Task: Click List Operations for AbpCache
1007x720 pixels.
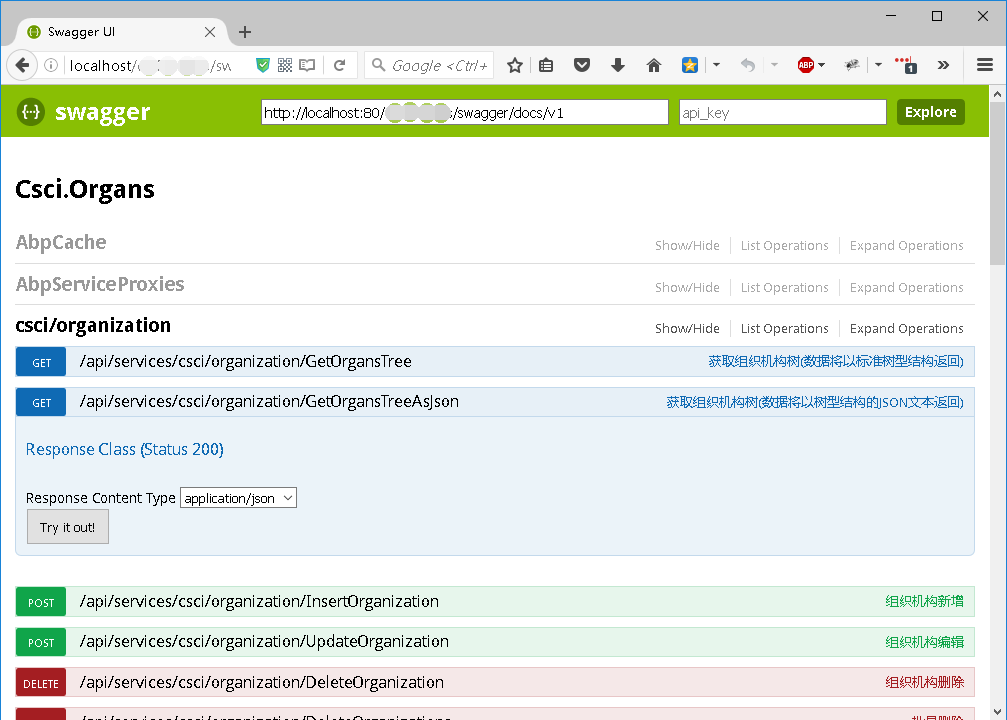Action: coord(784,245)
